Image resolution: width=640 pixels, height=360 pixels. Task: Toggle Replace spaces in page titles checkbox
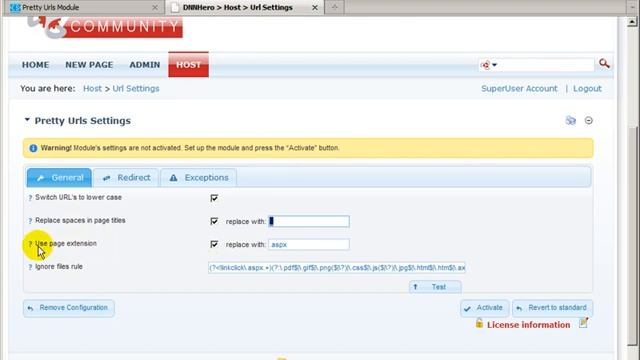click(x=214, y=221)
